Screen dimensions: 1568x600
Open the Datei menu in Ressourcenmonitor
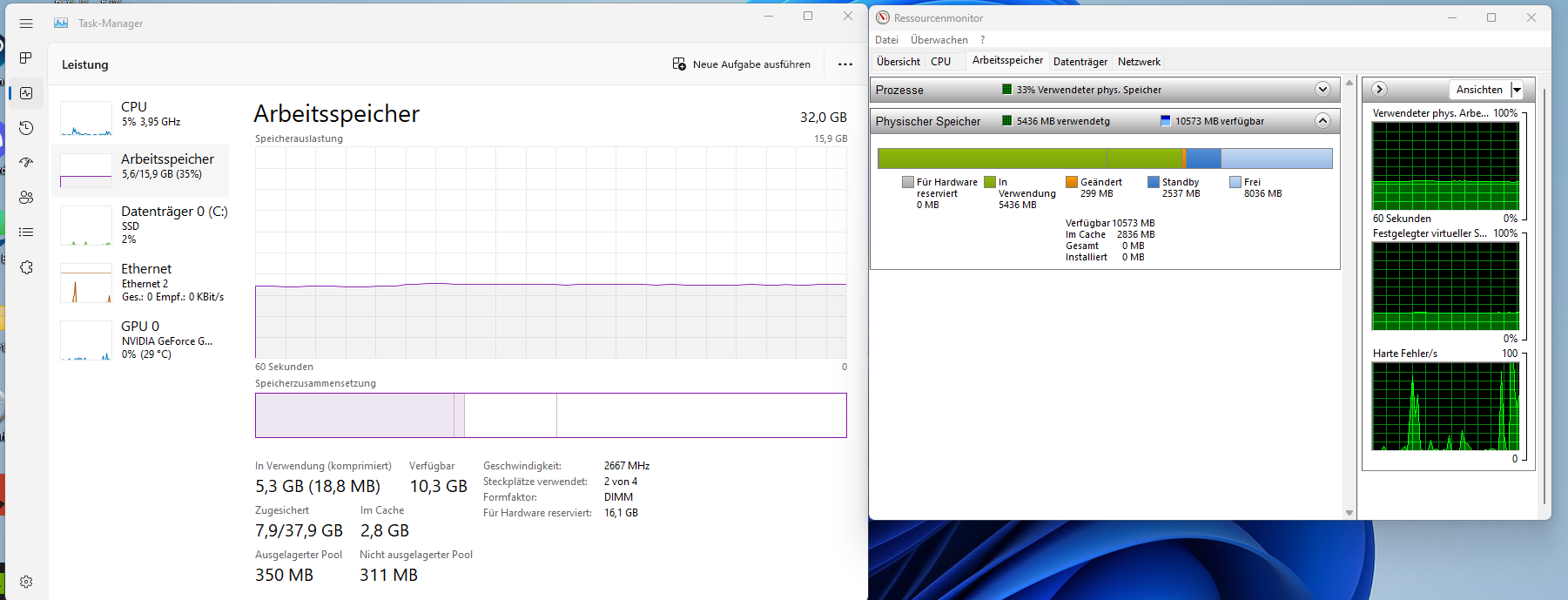pyautogui.click(x=886, y=40)
